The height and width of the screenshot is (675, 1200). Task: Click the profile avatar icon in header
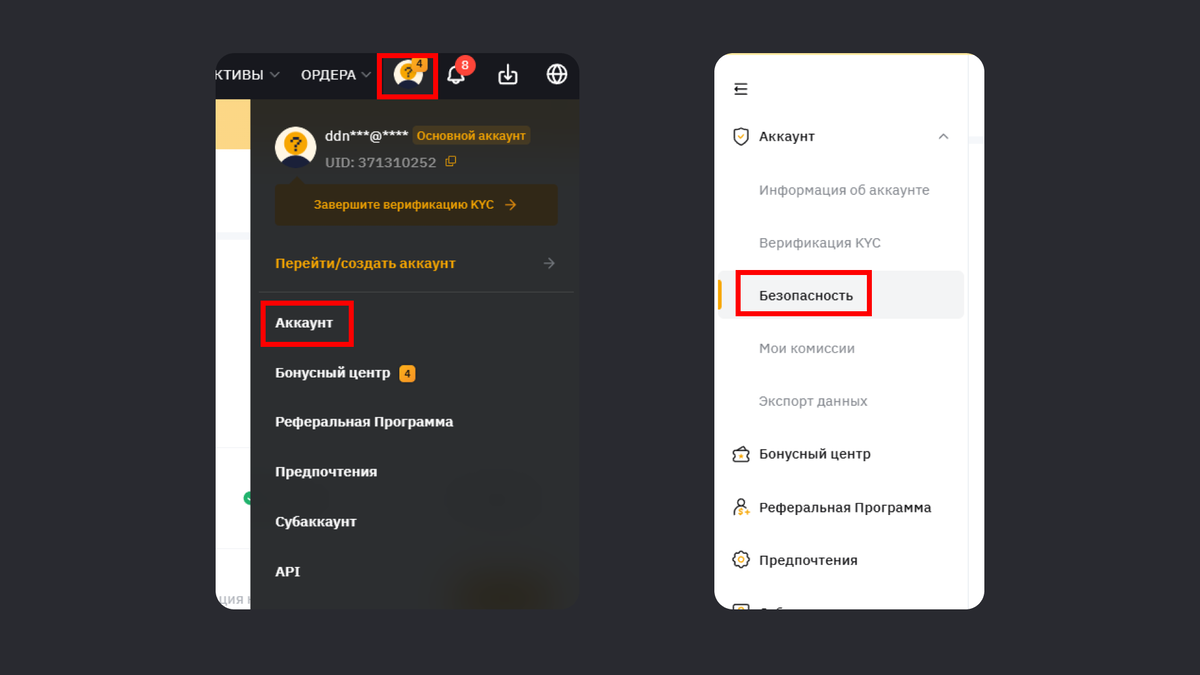(407, 75)
